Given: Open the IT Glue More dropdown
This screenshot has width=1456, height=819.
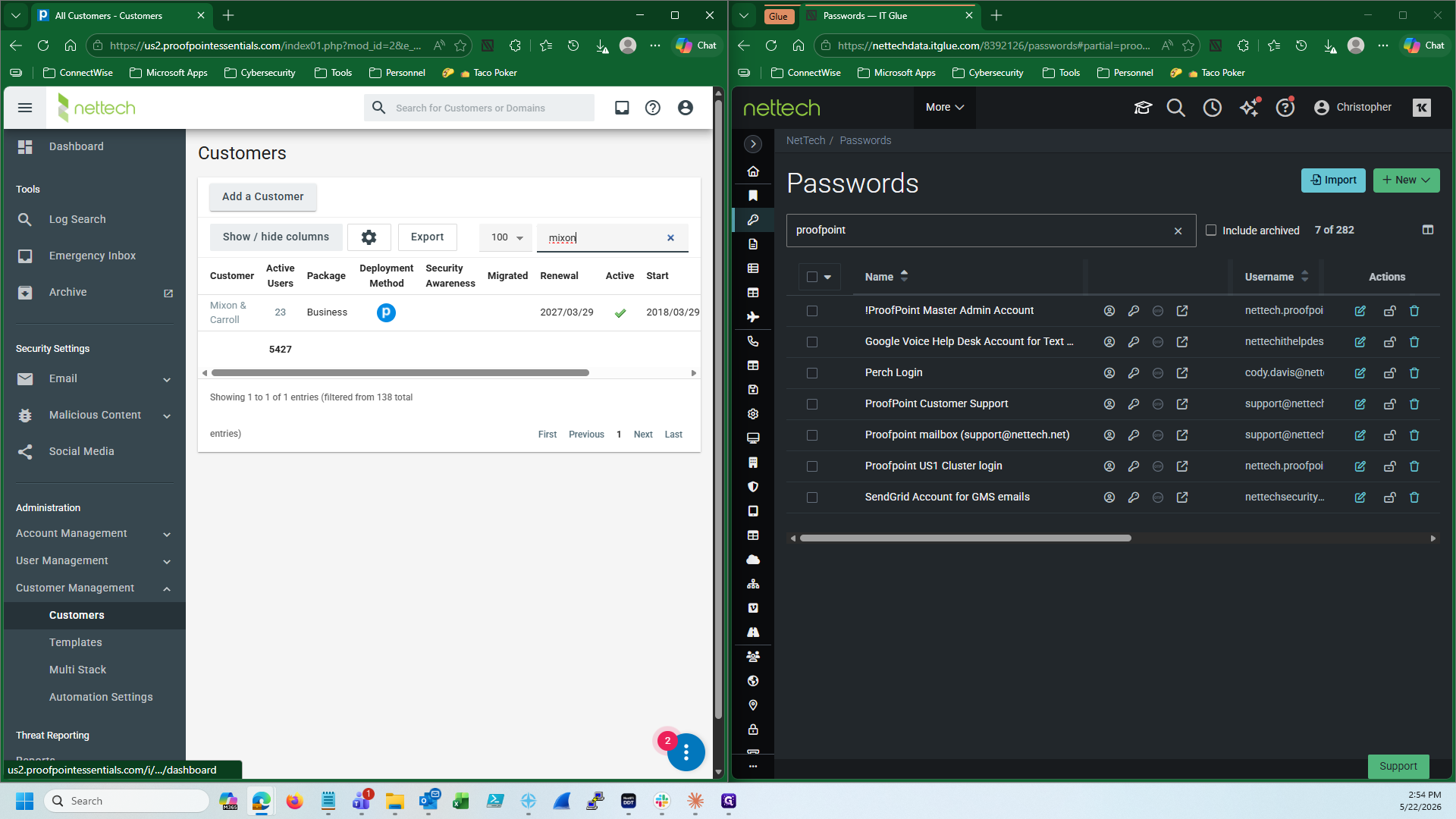Looking at the screenshot, I should pyautogui.click(x=944, y=108).
